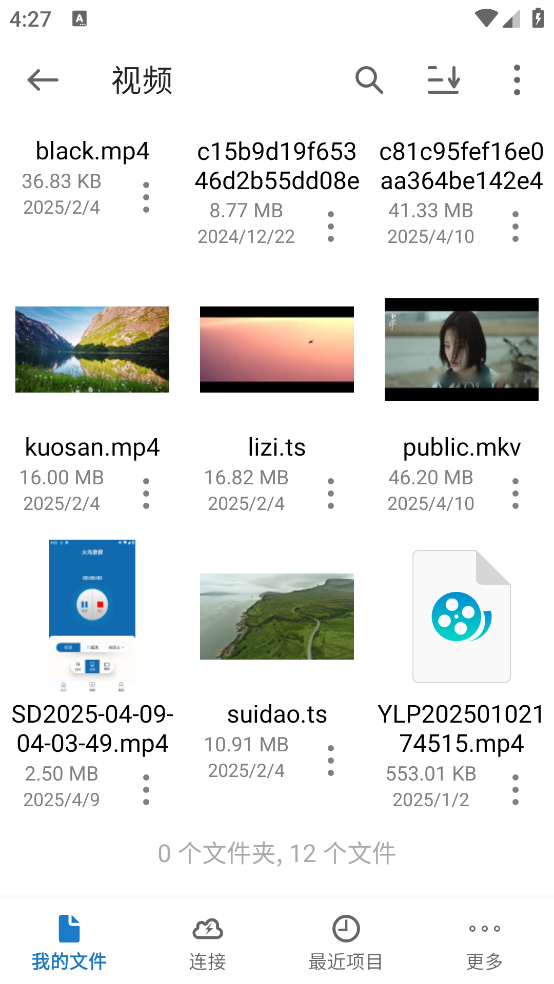This screenshot has height=984, width=554.
Task: Go back with the left arrow icon
Action: coord(43,80)
